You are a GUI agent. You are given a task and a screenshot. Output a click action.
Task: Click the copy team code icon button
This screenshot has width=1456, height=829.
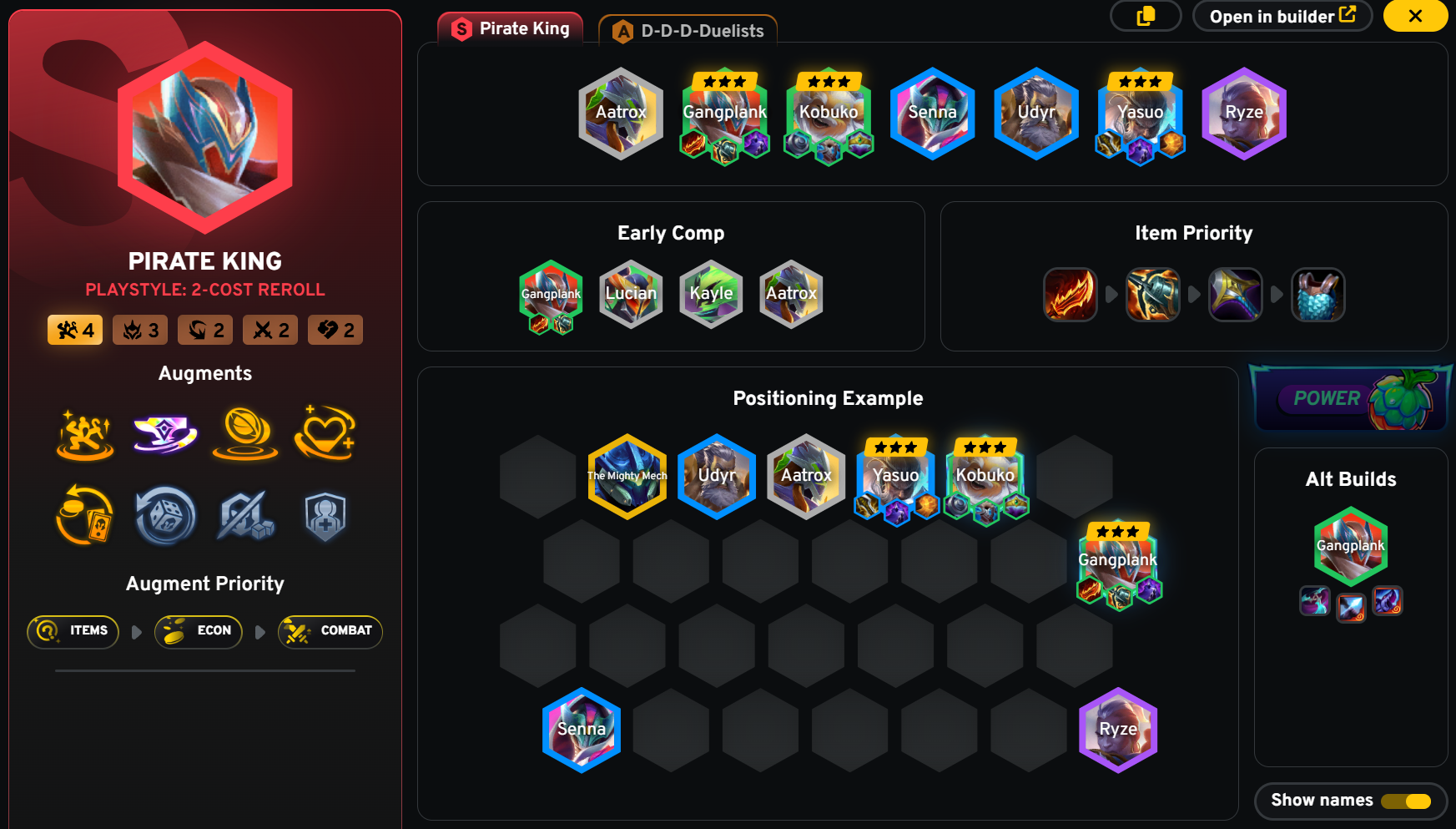[1146, 16]
